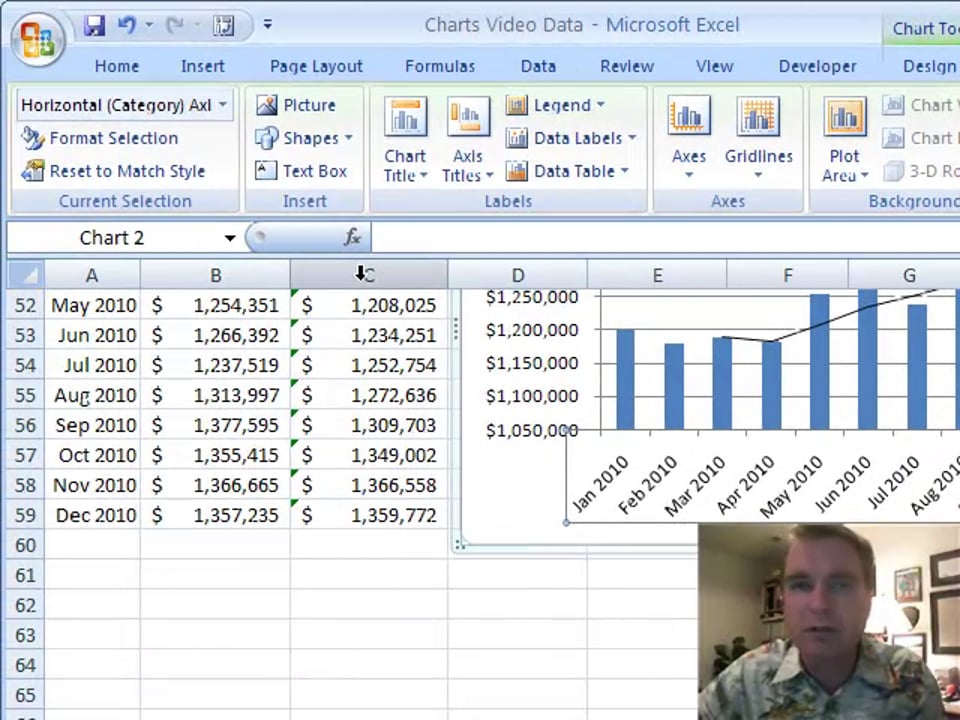960x720 pixels.
Task: Expand the Undo history dropdown arrow
Action: click(x=149, y=25)
